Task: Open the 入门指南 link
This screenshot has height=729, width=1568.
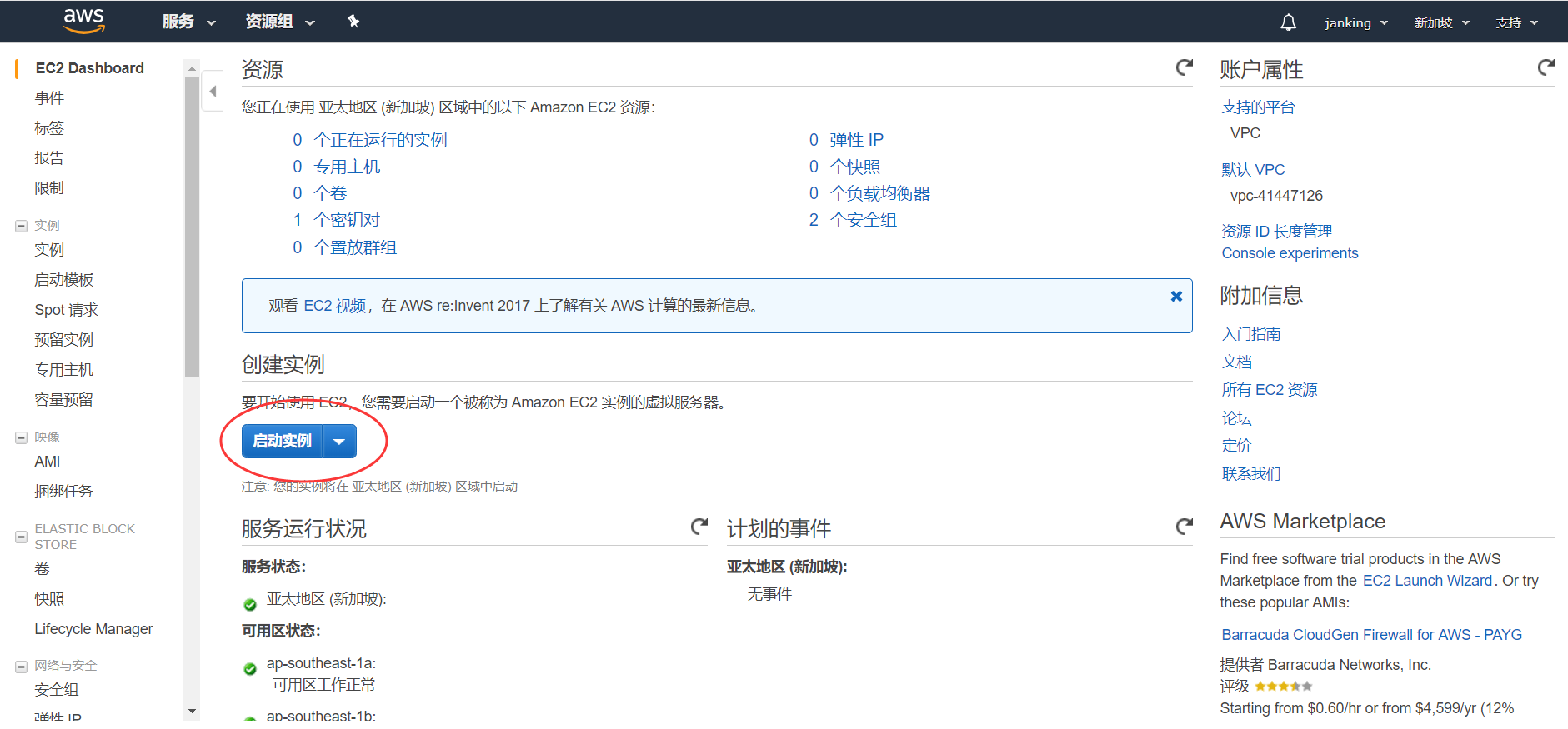Action: tap(1251, 334)
